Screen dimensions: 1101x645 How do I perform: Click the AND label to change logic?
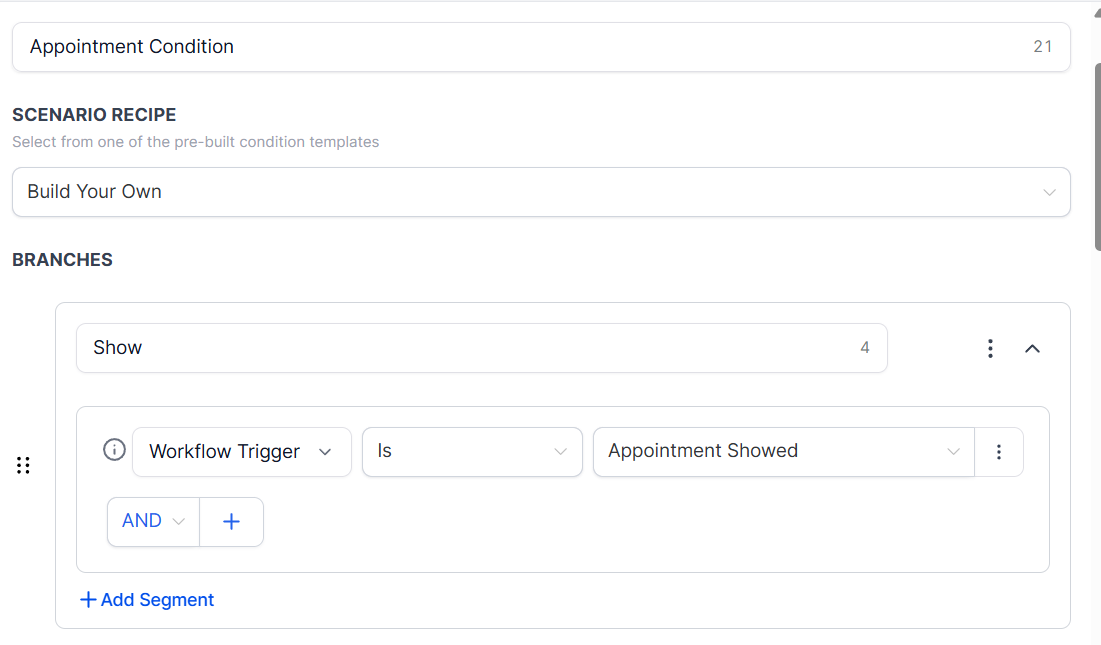click(141, 521)
